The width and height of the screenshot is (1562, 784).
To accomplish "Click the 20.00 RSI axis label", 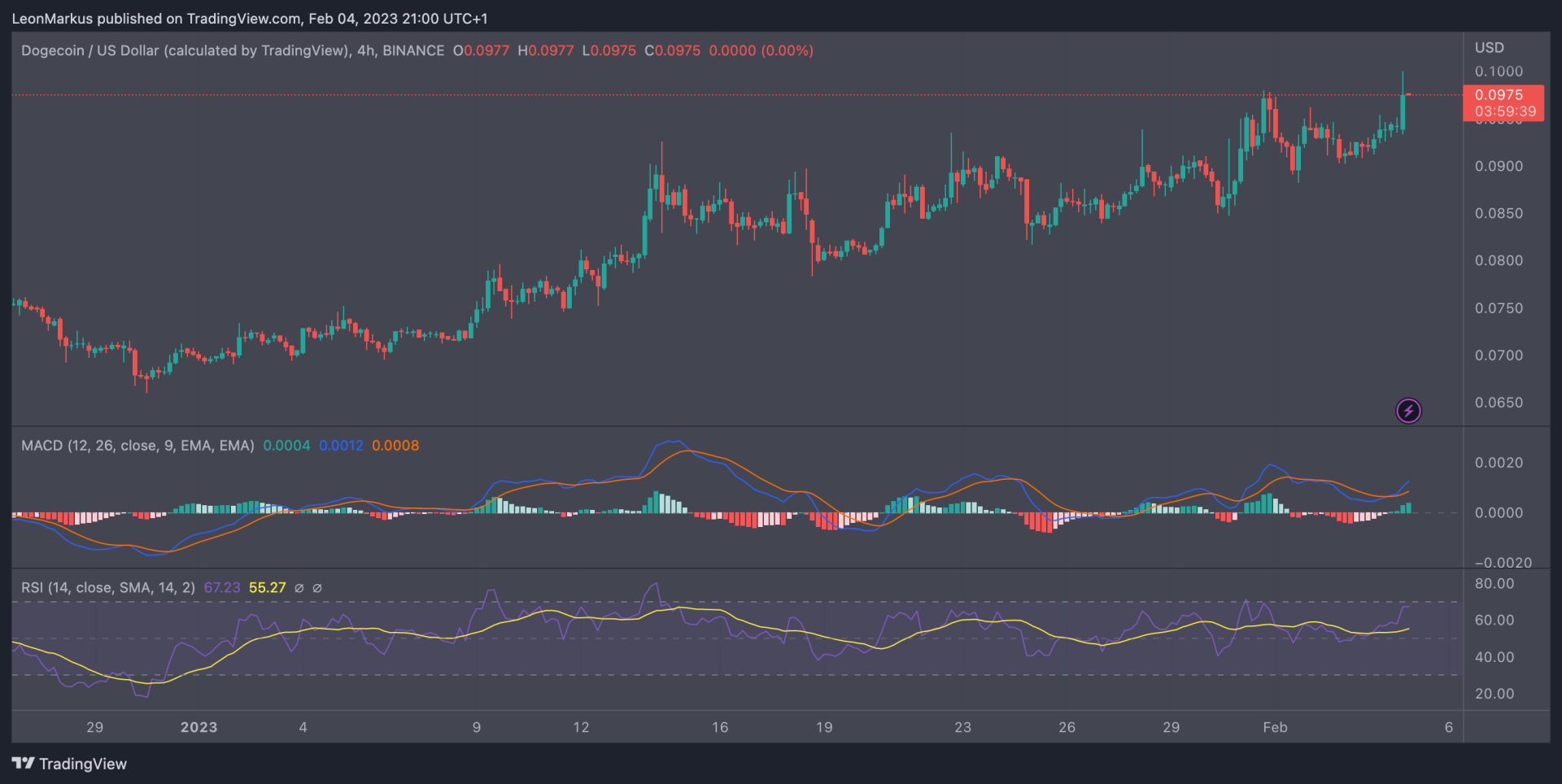I will 1494,694.
